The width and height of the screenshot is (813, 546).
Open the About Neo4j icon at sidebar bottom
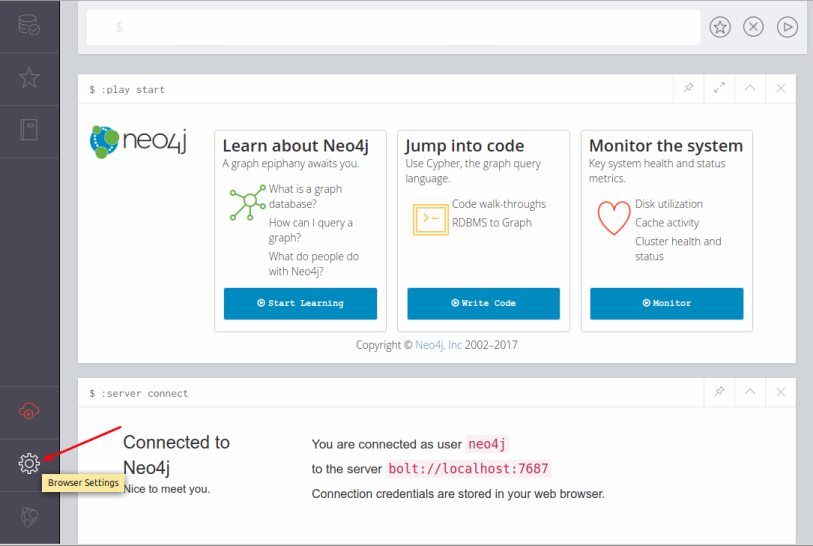pos(29,516)
